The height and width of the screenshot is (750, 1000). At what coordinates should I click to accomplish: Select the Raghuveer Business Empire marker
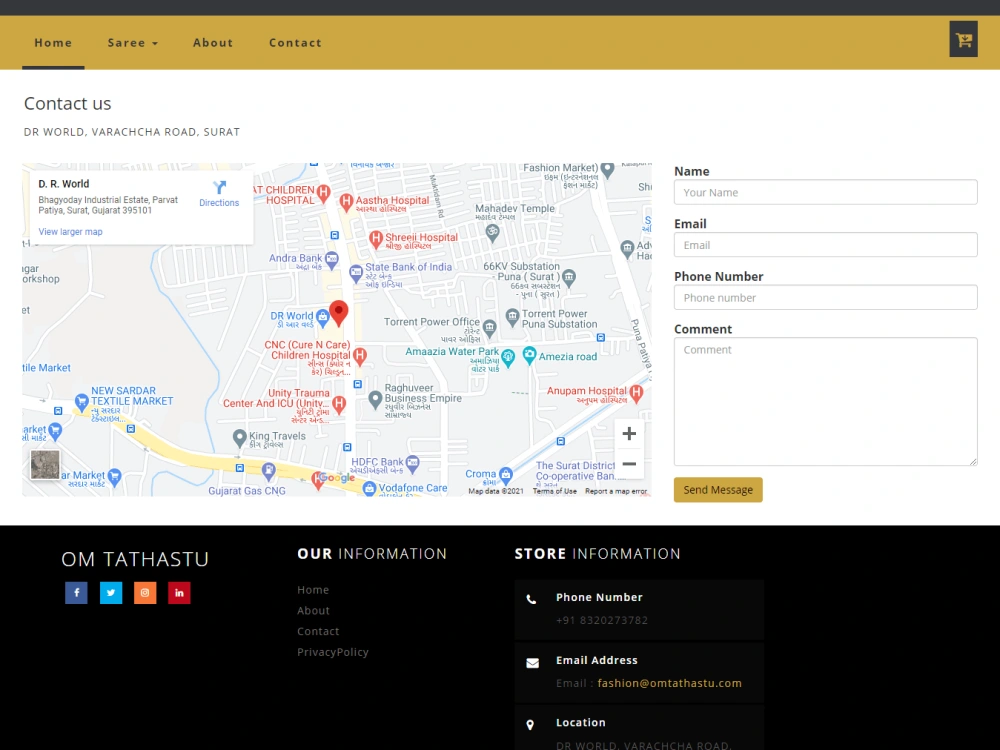[x=376, y=400]
